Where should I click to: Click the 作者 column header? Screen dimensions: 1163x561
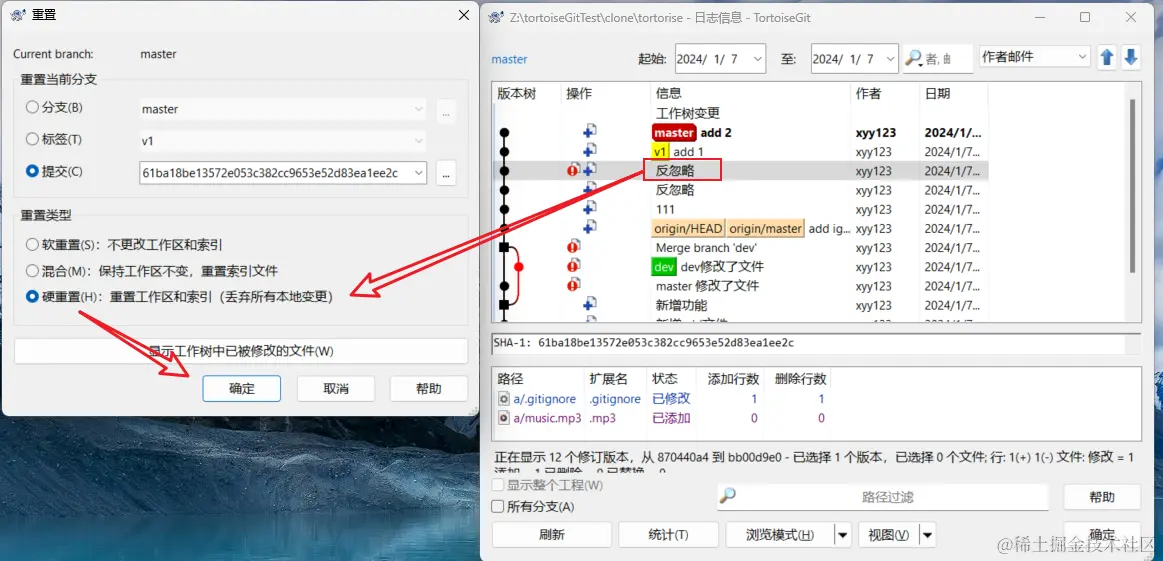pos(885,94)
